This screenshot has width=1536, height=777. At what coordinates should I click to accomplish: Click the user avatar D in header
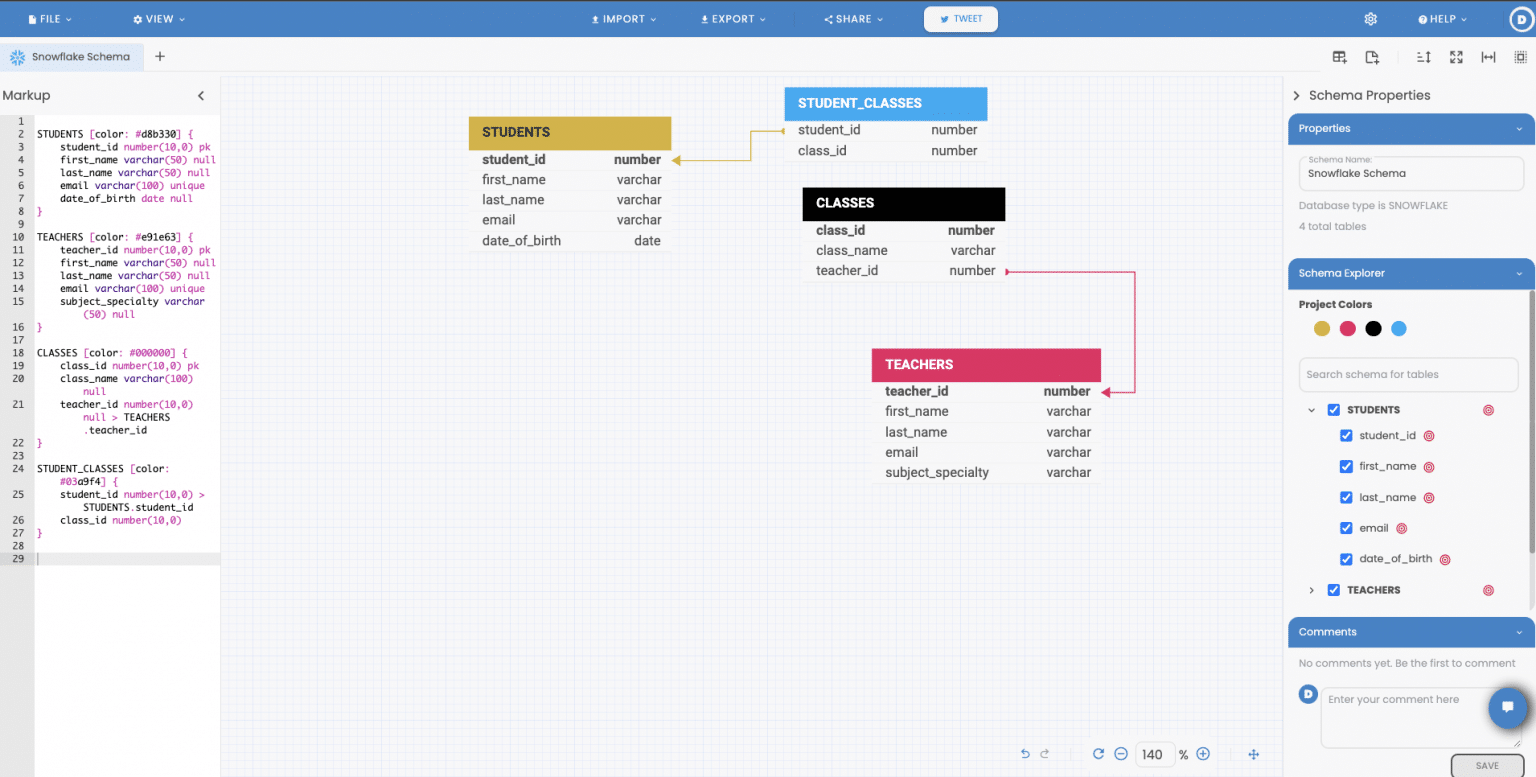(1521, 19)
